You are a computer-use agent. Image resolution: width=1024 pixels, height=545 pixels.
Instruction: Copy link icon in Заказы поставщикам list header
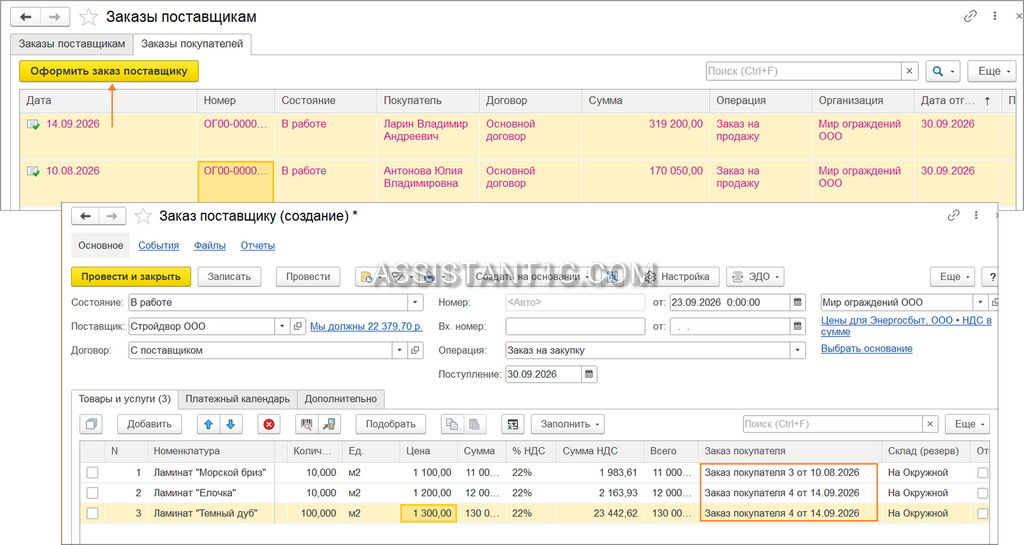(x=970, y=16)
